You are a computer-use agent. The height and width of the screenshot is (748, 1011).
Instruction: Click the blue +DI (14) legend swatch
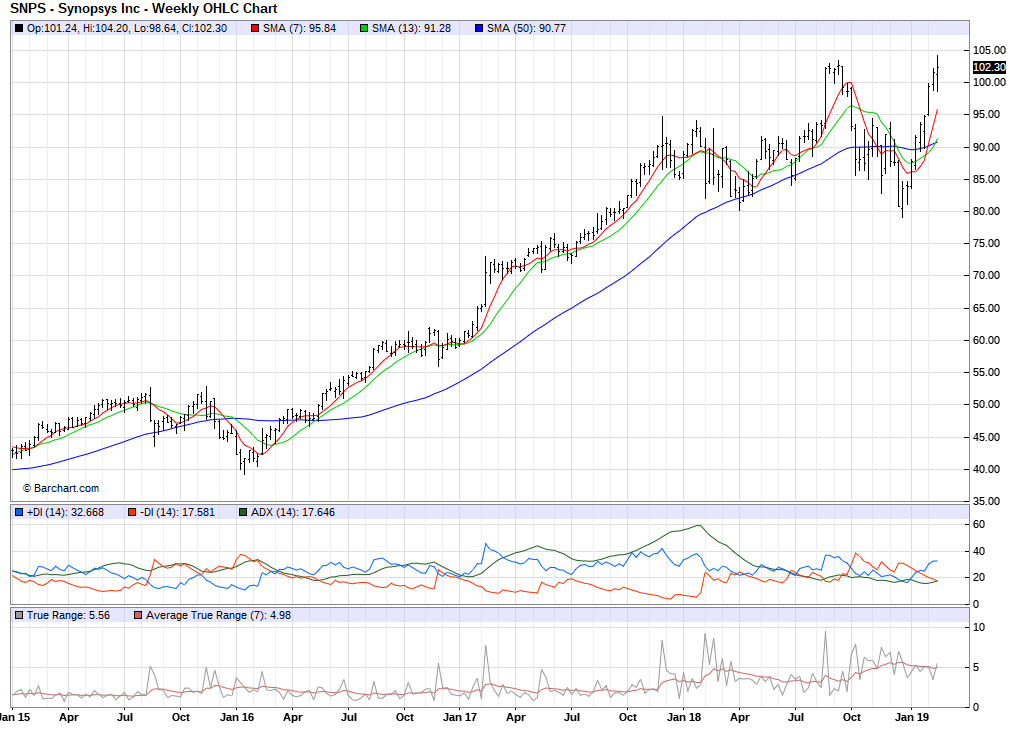[19, 512]
